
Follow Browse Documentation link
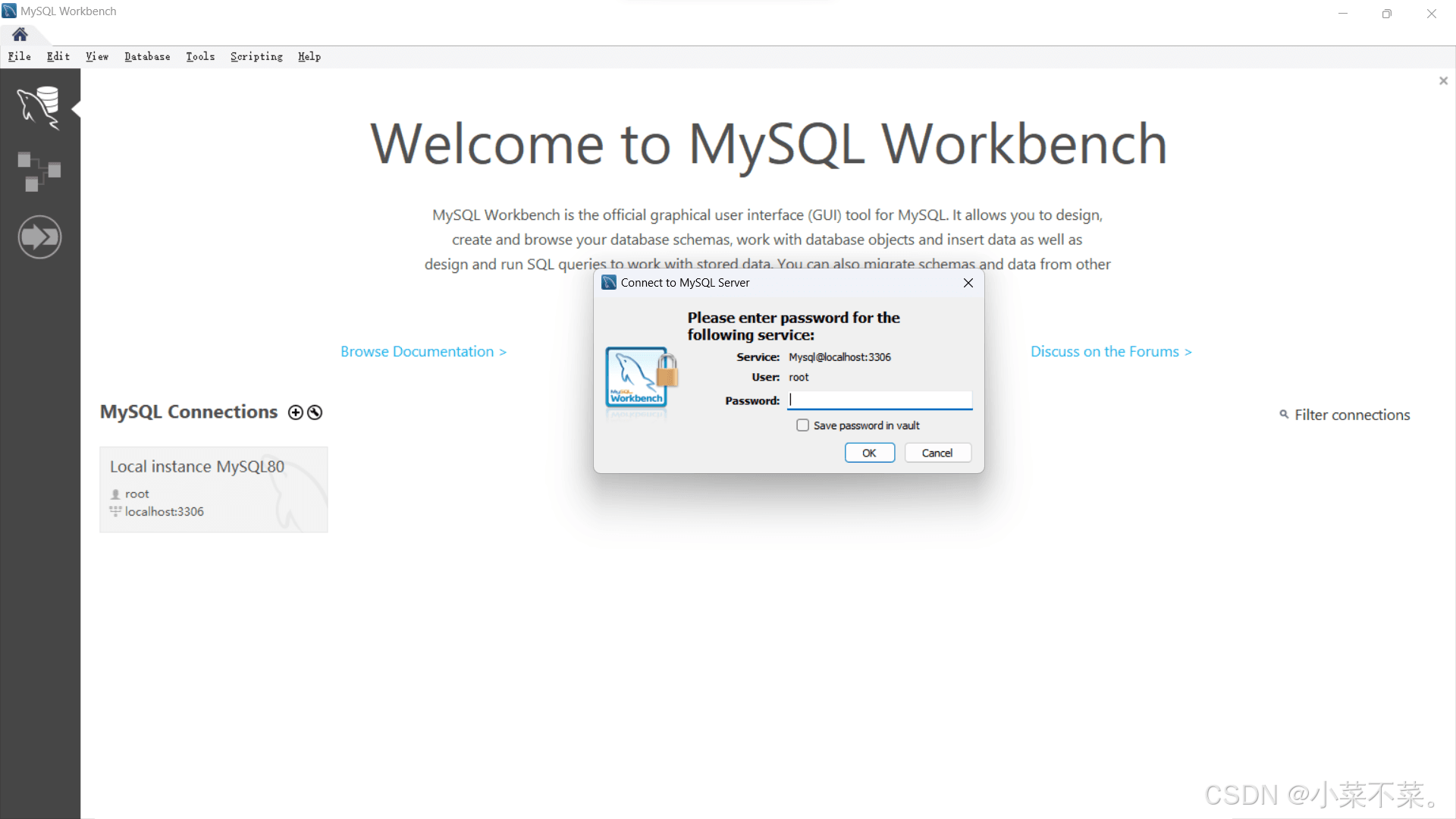423,352
